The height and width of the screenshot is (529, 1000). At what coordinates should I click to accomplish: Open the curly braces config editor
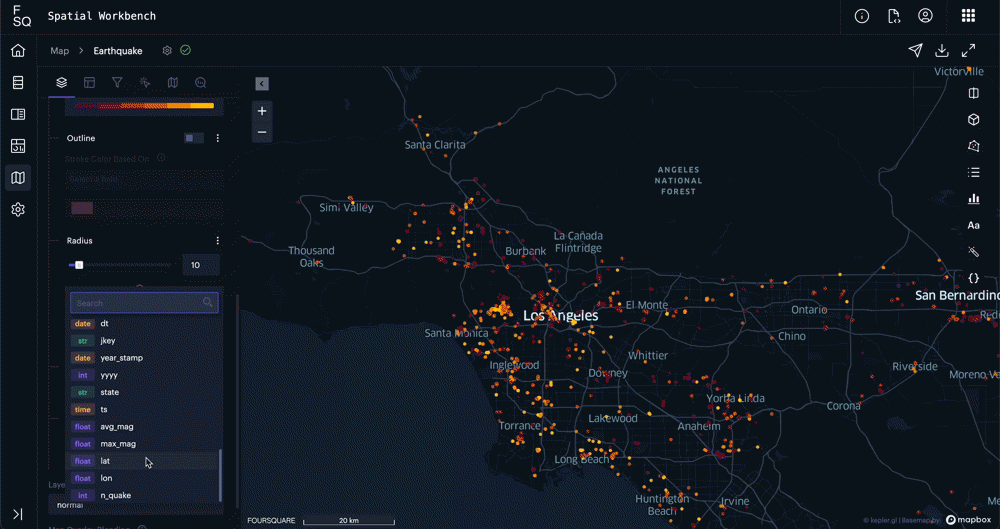[973, 278]
